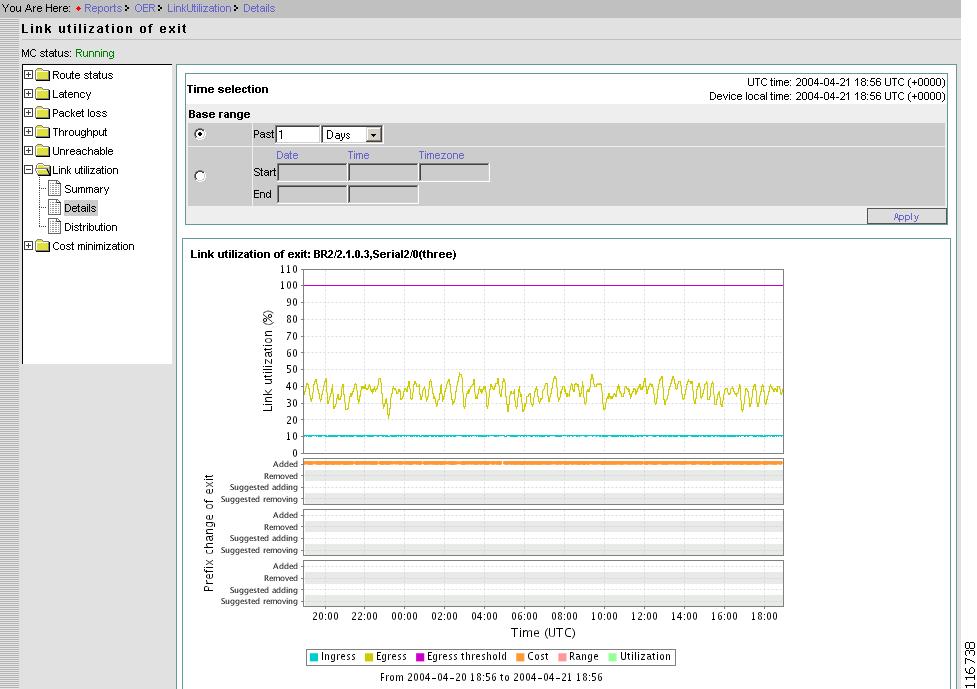Click the Past value input field
The image size is (977, 689).
pos(298,134)
